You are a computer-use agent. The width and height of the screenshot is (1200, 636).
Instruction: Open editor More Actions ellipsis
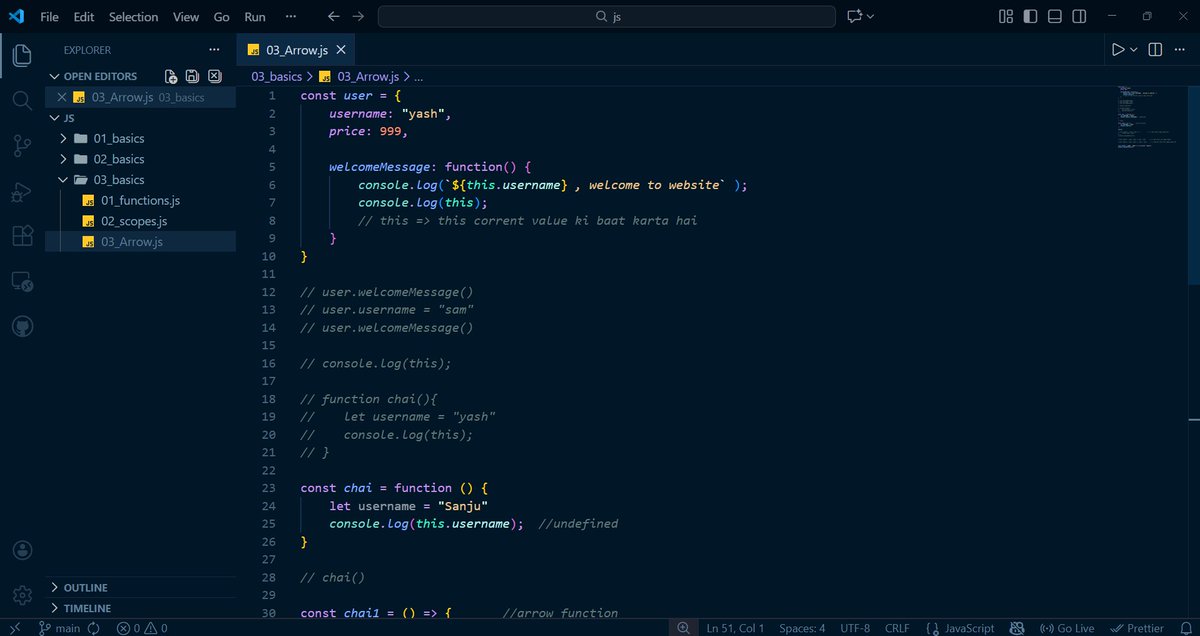click(x=1181, y=50)
